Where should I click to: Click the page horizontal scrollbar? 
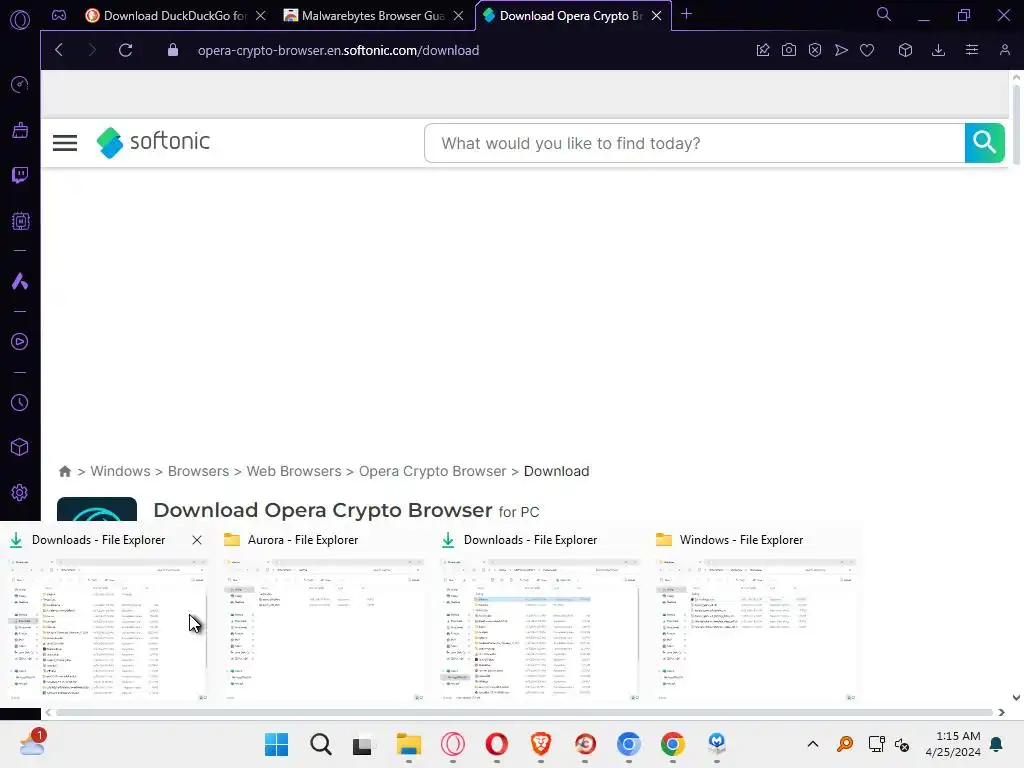point(524,712)
